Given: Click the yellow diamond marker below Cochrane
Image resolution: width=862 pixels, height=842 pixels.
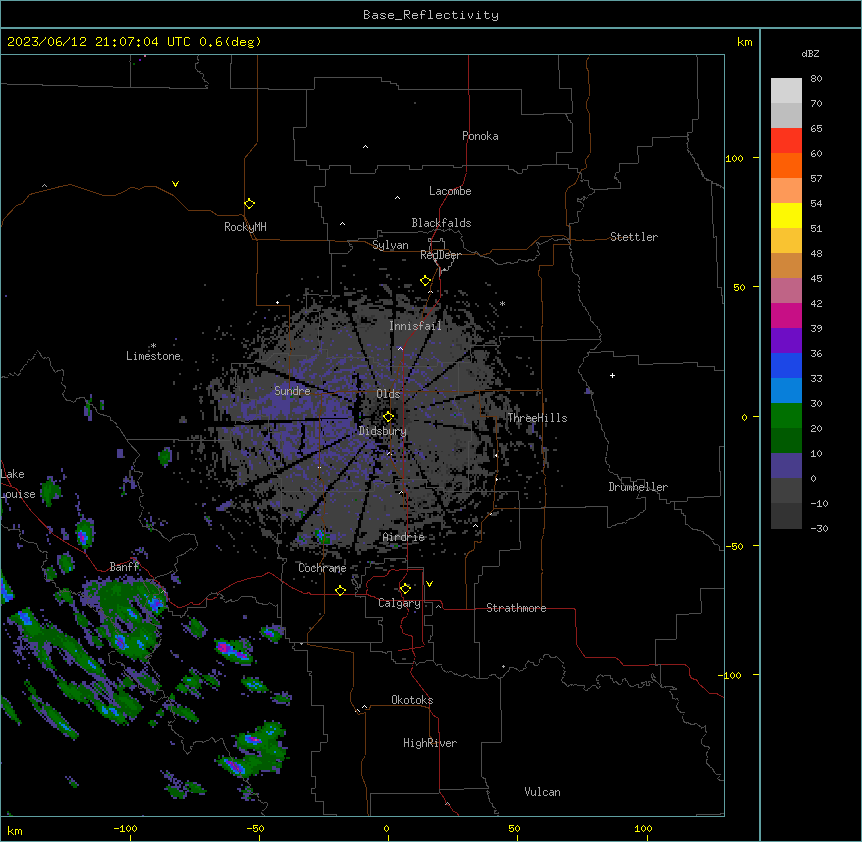Looking at the screenshot, I should click(x=340, y=590).
